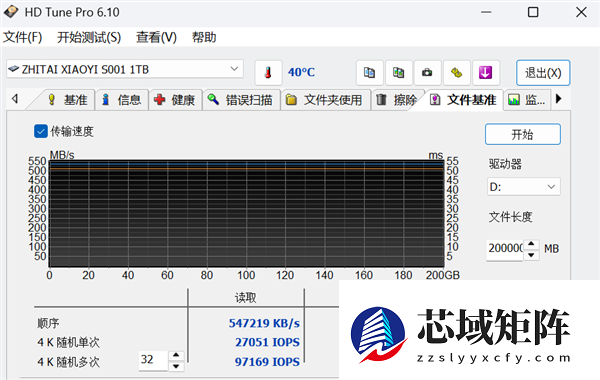Switch to the 文件夹使用 tab

(325, 100)
